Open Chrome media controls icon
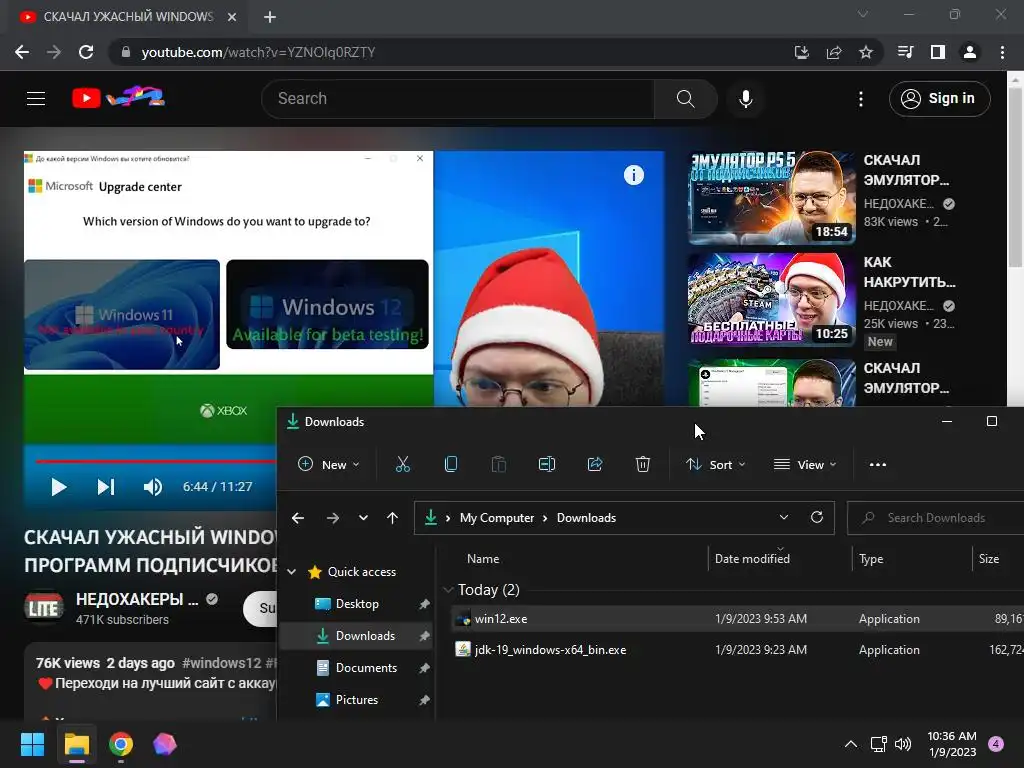The height and width of the screenshot is (768, 1024). pyautogui.click(x=905, y=52)
